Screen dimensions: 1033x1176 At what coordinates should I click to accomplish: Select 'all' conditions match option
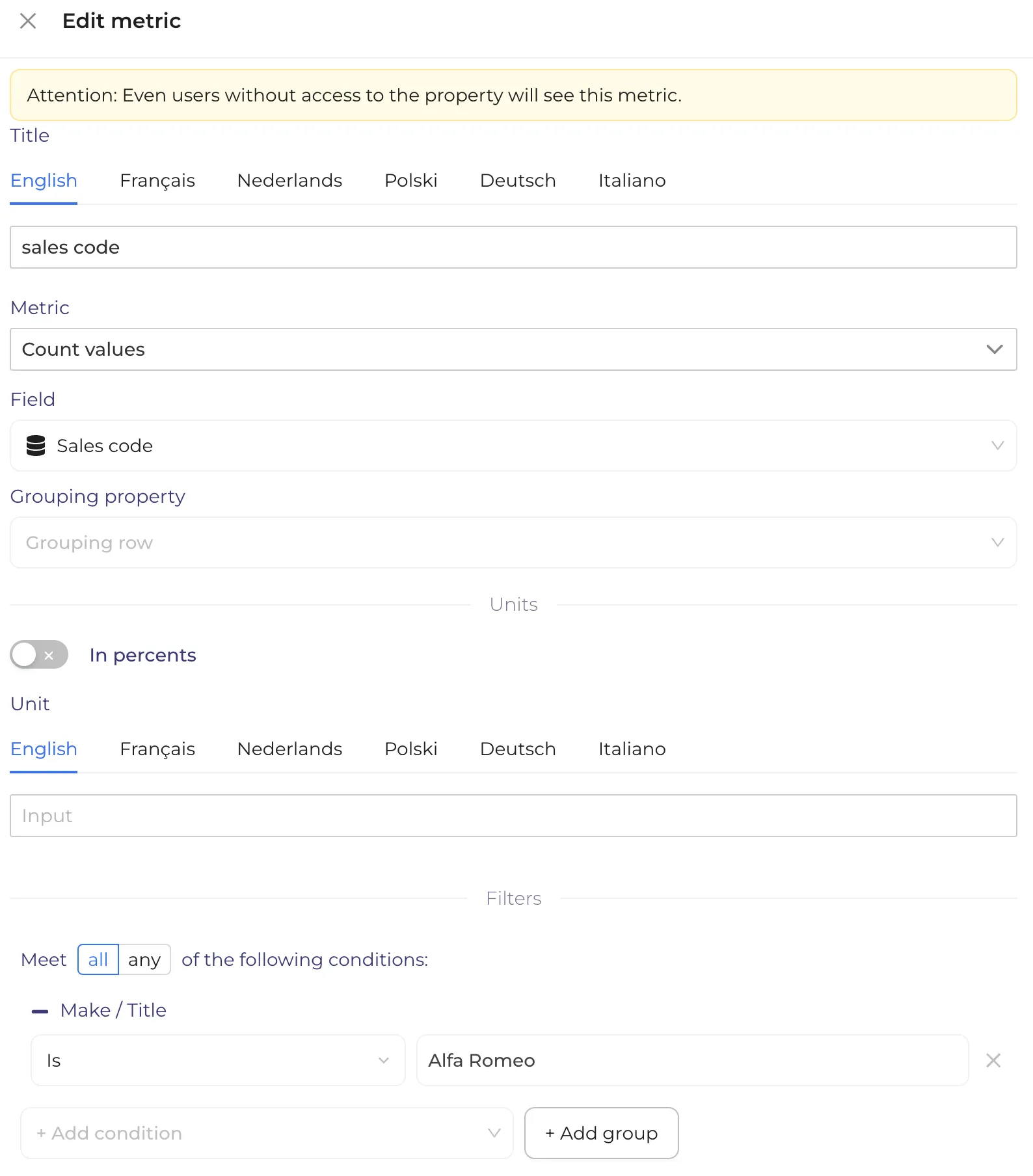pyautogui.click(x=98, y=959)
